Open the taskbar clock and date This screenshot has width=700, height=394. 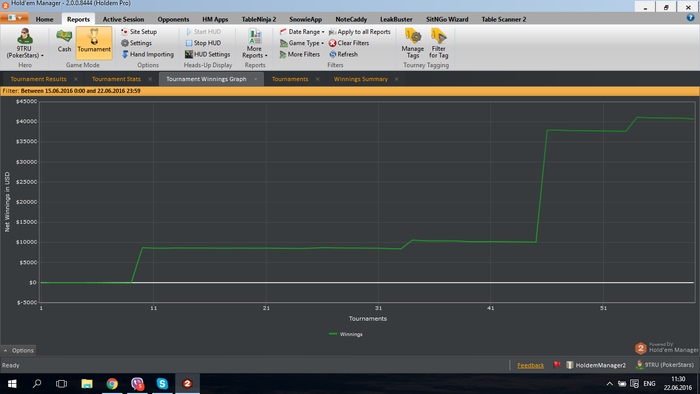click(x=678, y=383)
